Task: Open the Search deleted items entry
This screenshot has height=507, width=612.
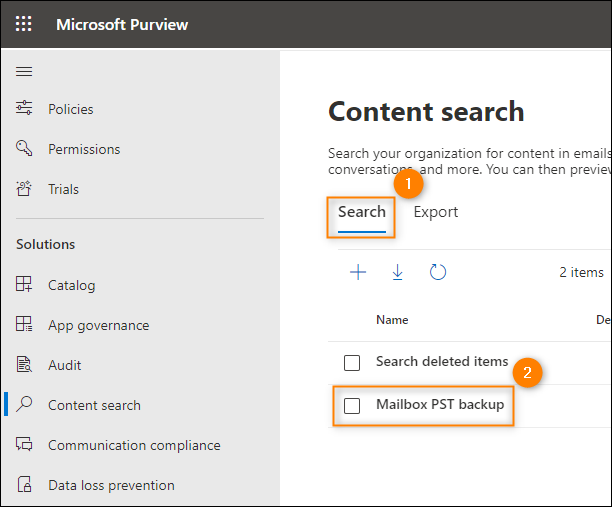Action: (x=442, y=361)
